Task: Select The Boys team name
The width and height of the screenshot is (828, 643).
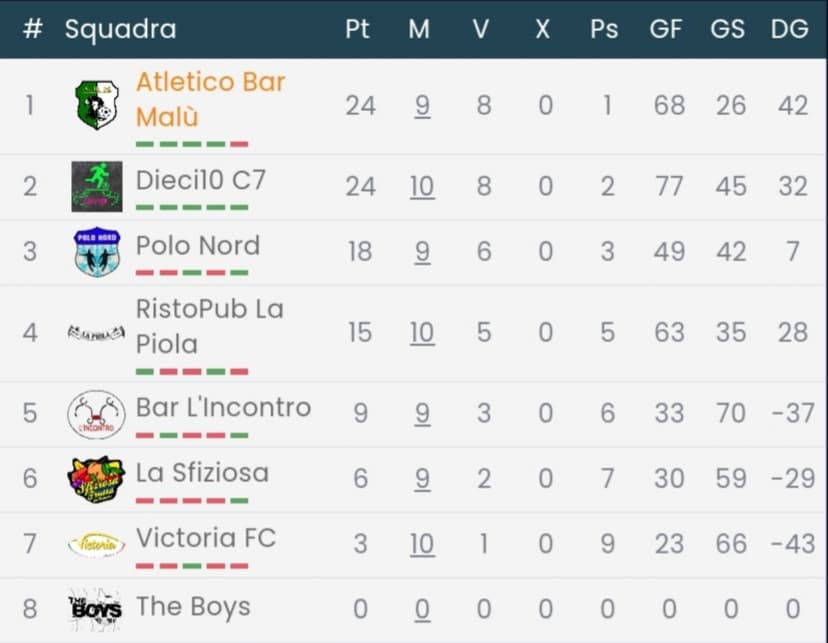Action: (x=193, y=607)
